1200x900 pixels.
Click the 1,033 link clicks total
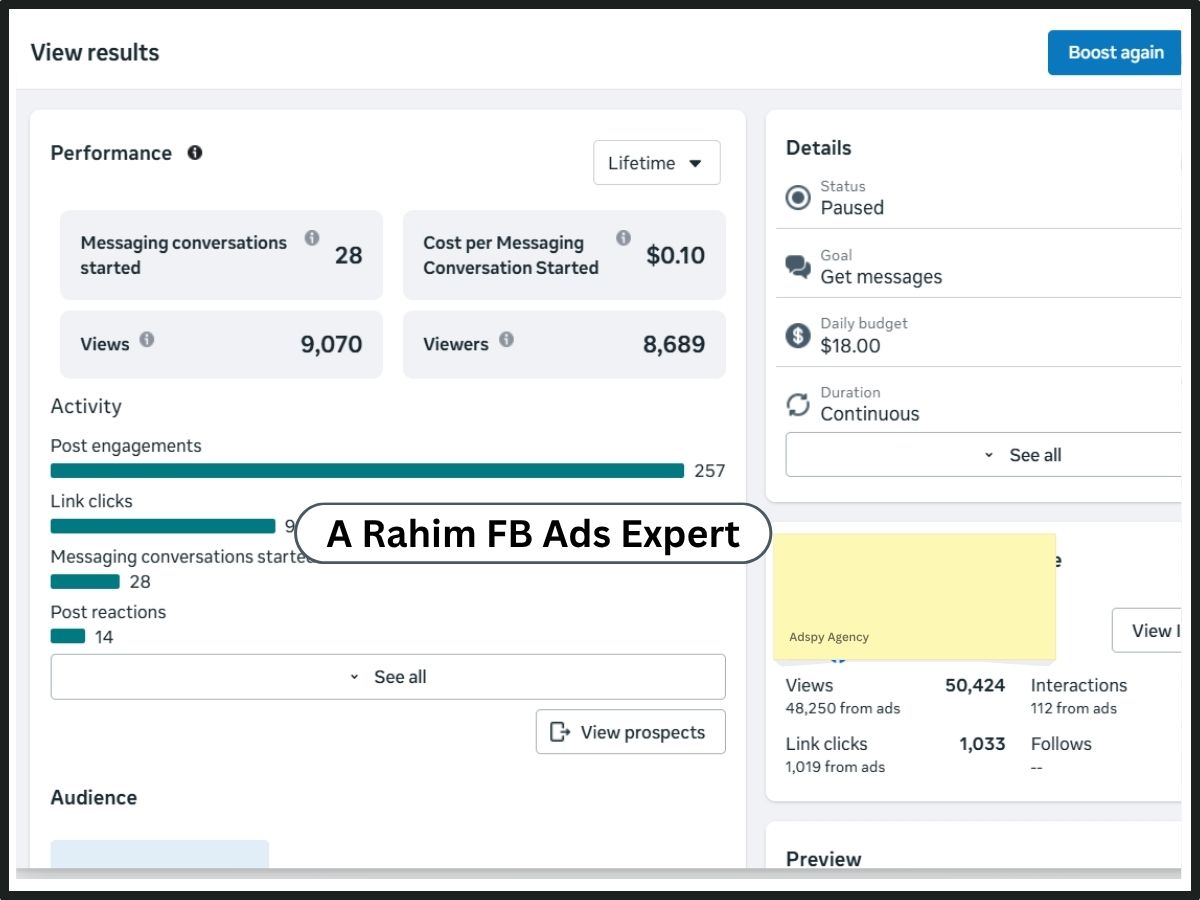[982, 744]
